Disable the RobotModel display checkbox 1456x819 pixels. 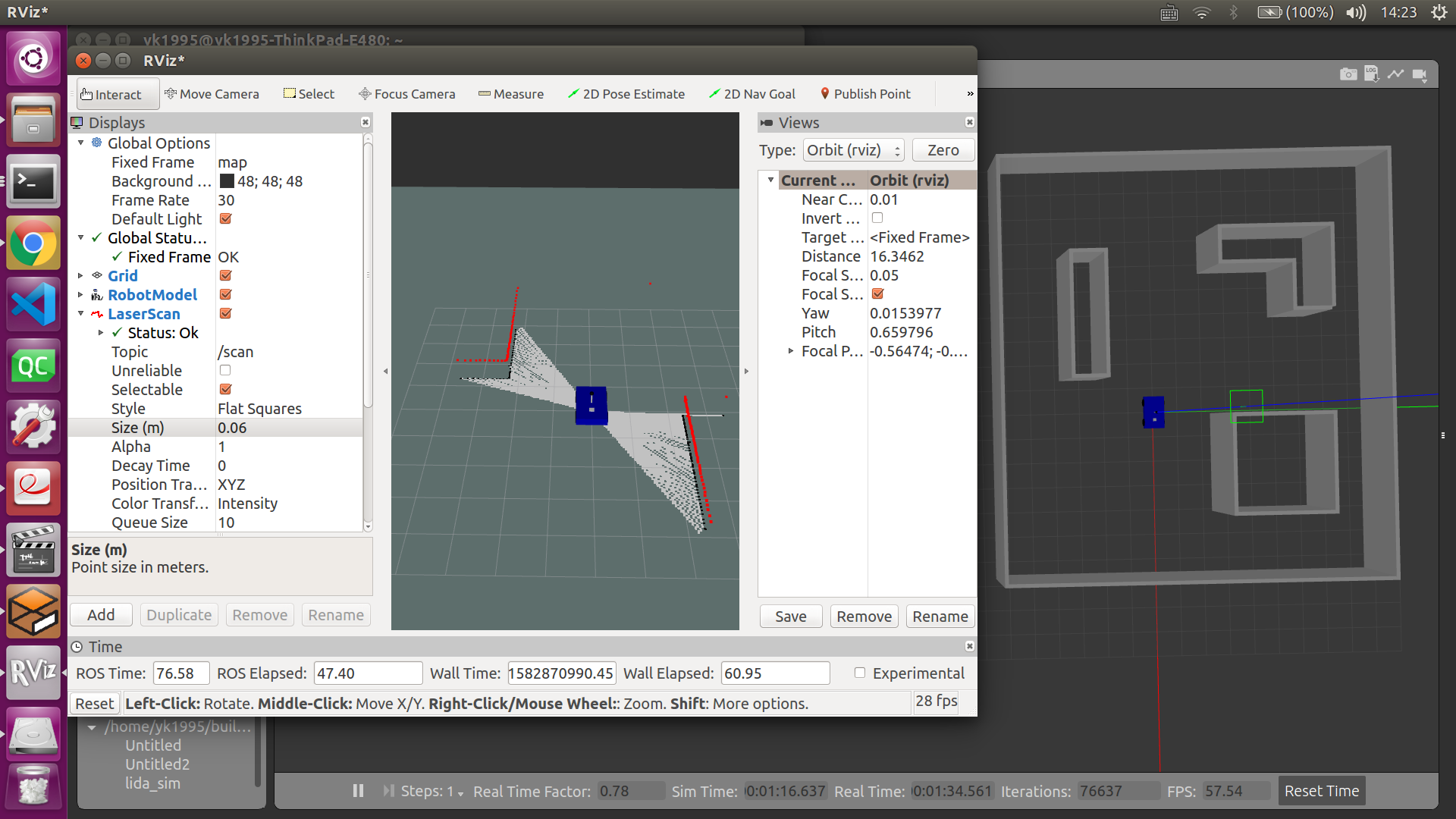coord(225,295)
